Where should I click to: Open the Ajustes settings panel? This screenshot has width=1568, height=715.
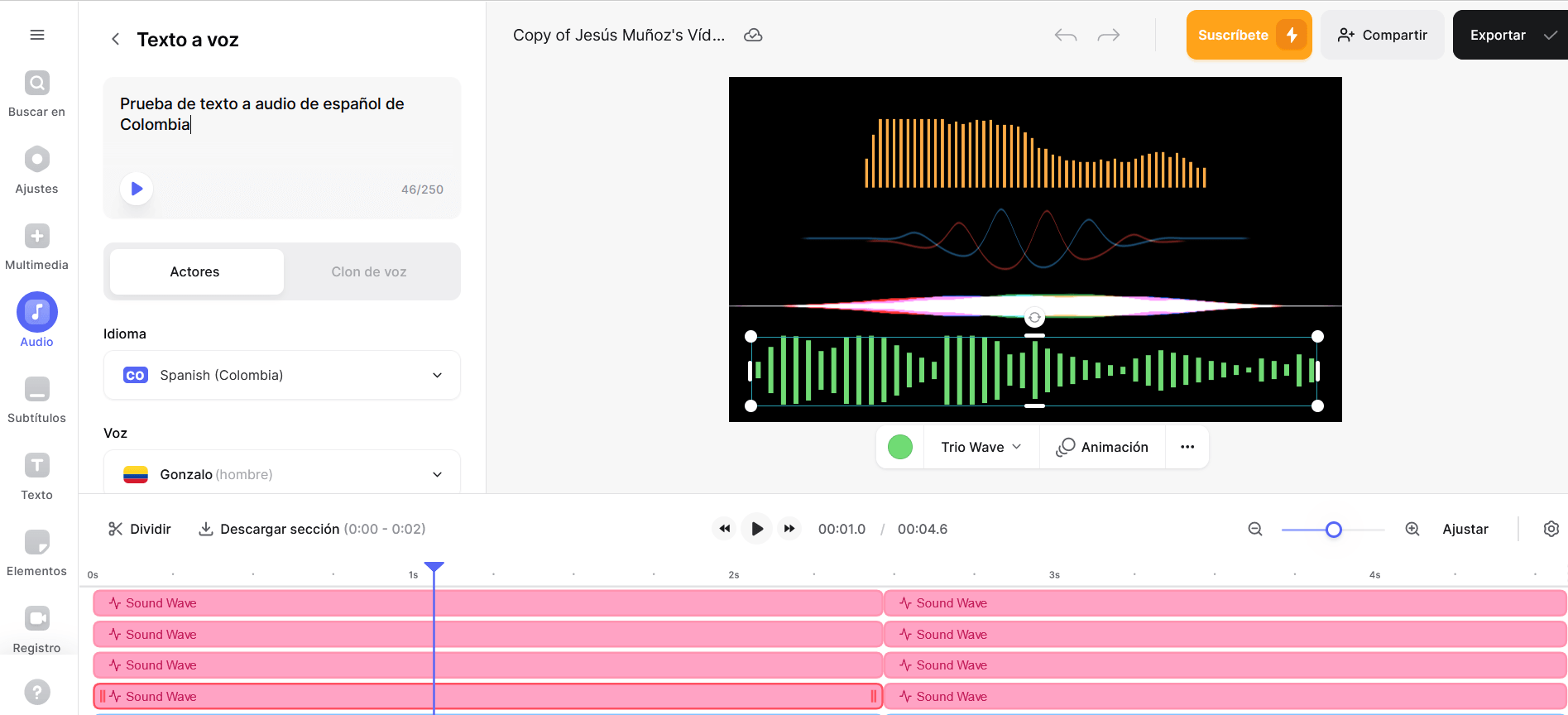pyautogui.click(x=36, y=170)
